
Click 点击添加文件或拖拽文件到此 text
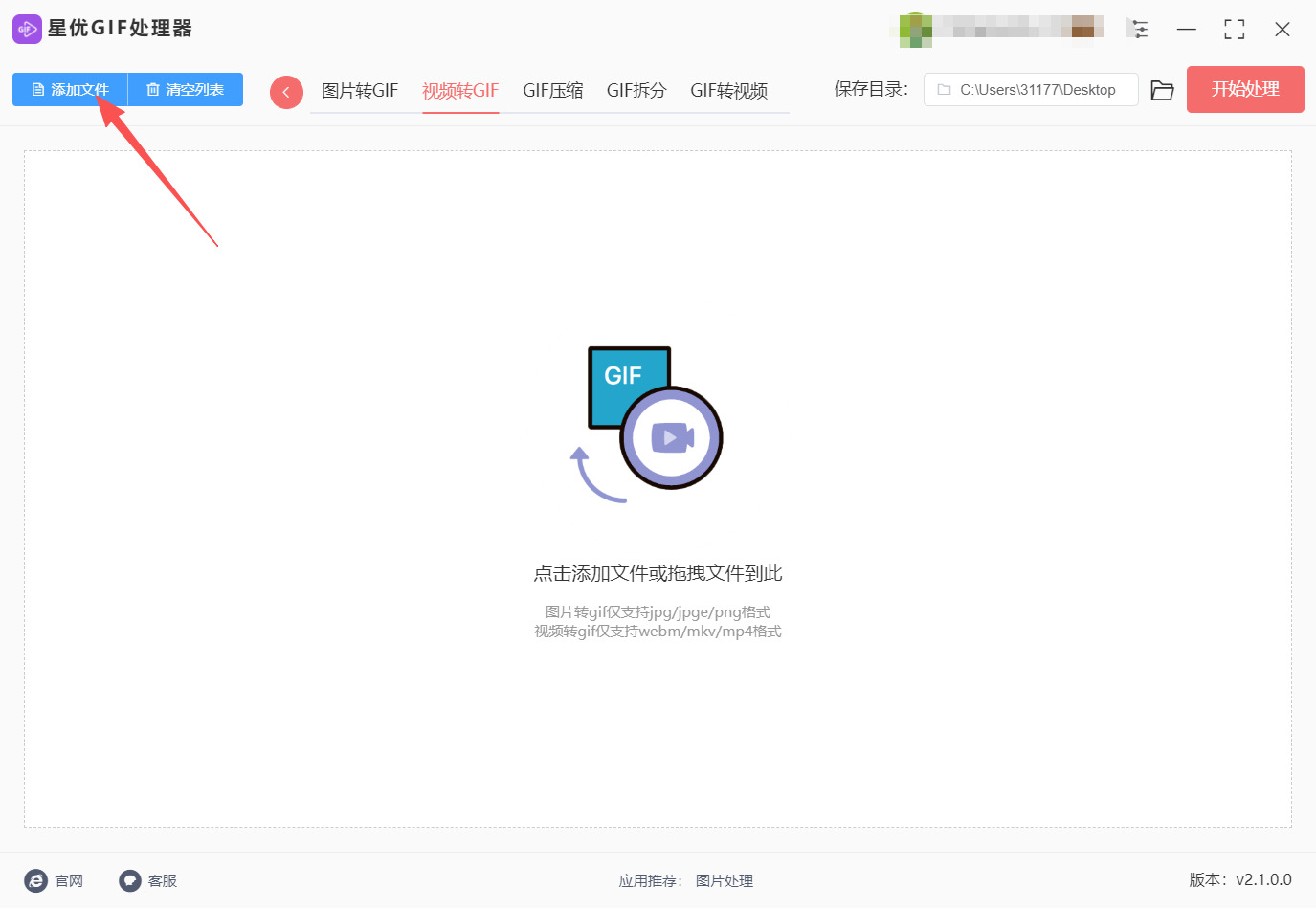tap(658, 573)
